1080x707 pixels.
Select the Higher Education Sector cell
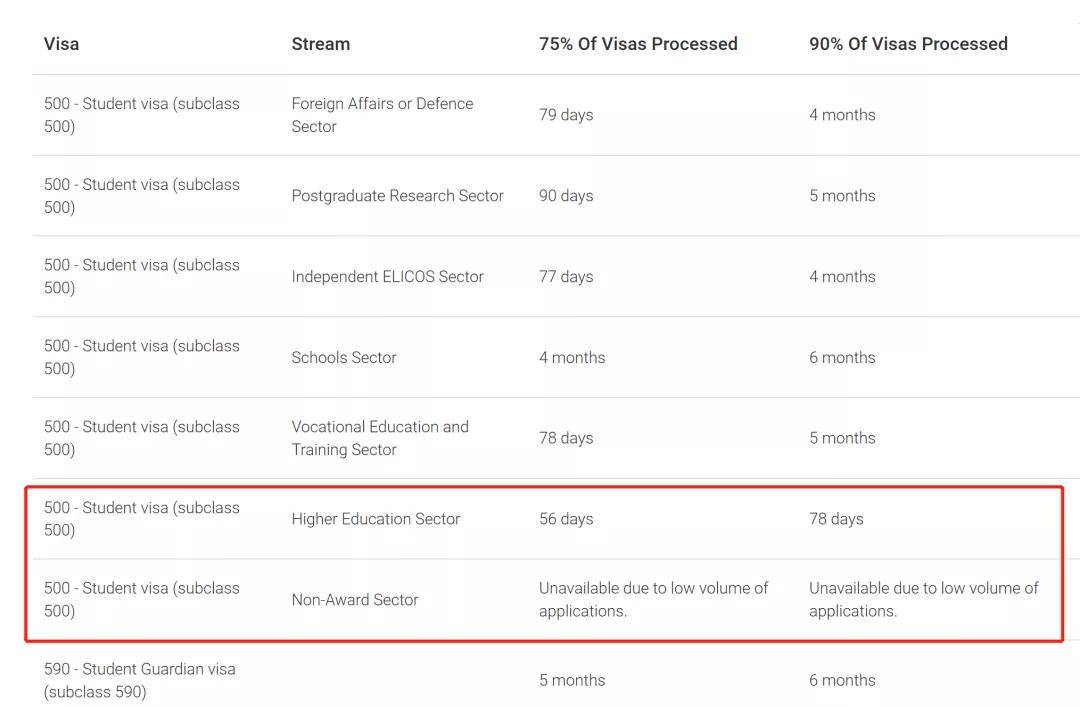375,519
